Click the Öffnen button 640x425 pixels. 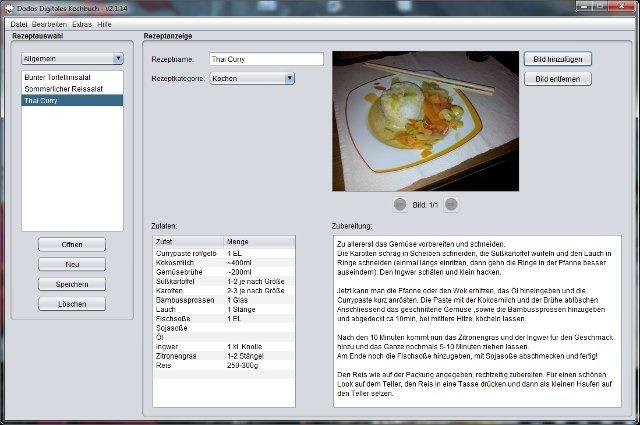[x=72, y=244]
